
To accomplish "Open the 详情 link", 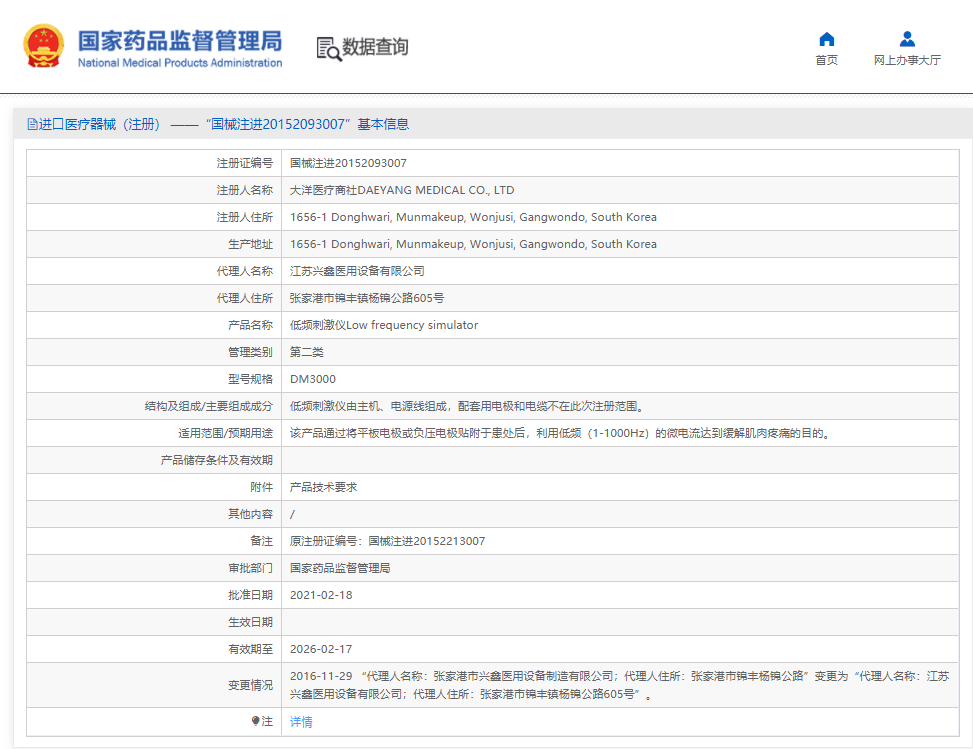I will tap(301, 722).
